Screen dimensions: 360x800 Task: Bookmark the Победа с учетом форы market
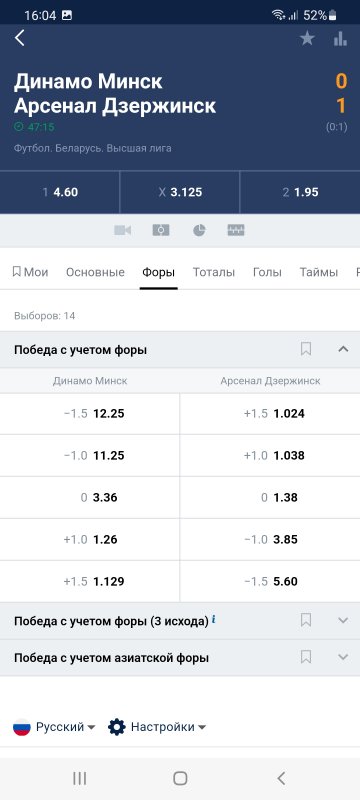[306, 349]
